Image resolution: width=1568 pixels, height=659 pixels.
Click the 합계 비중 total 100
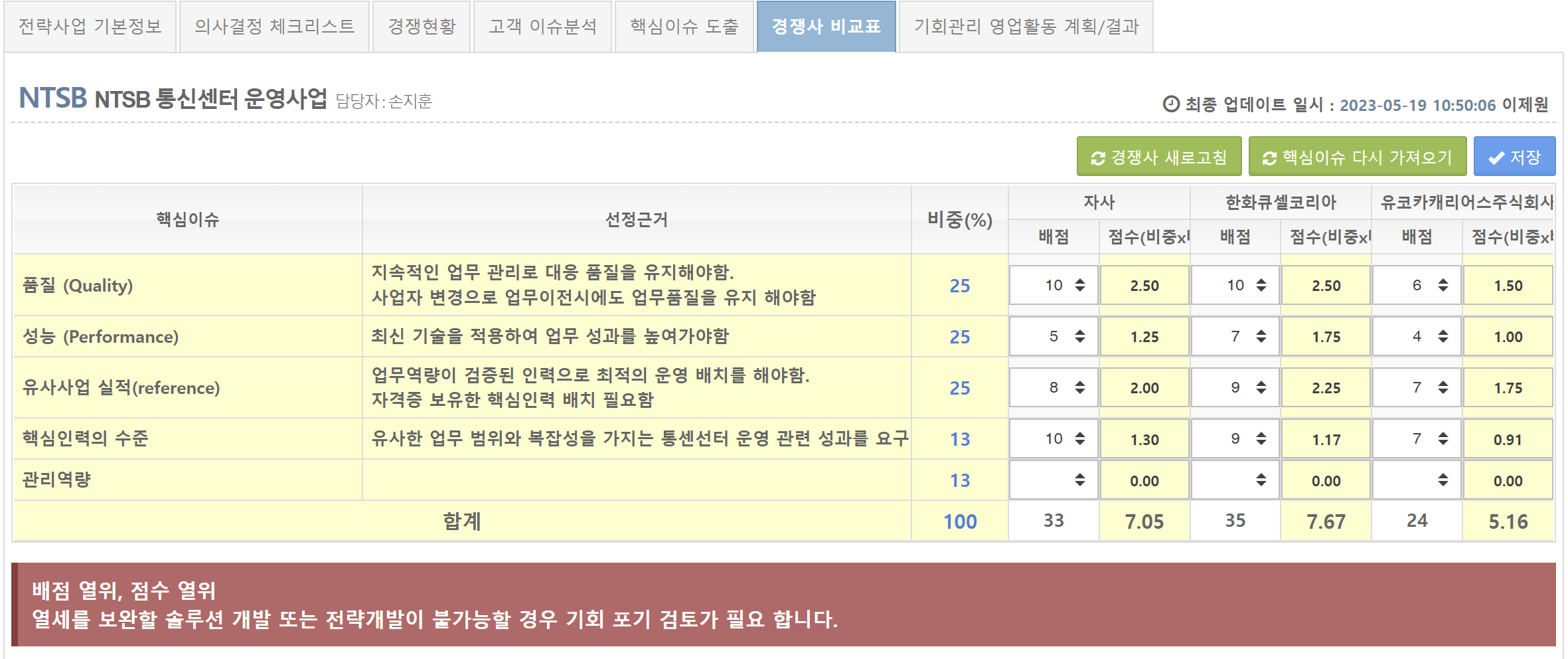click(960, 521)
